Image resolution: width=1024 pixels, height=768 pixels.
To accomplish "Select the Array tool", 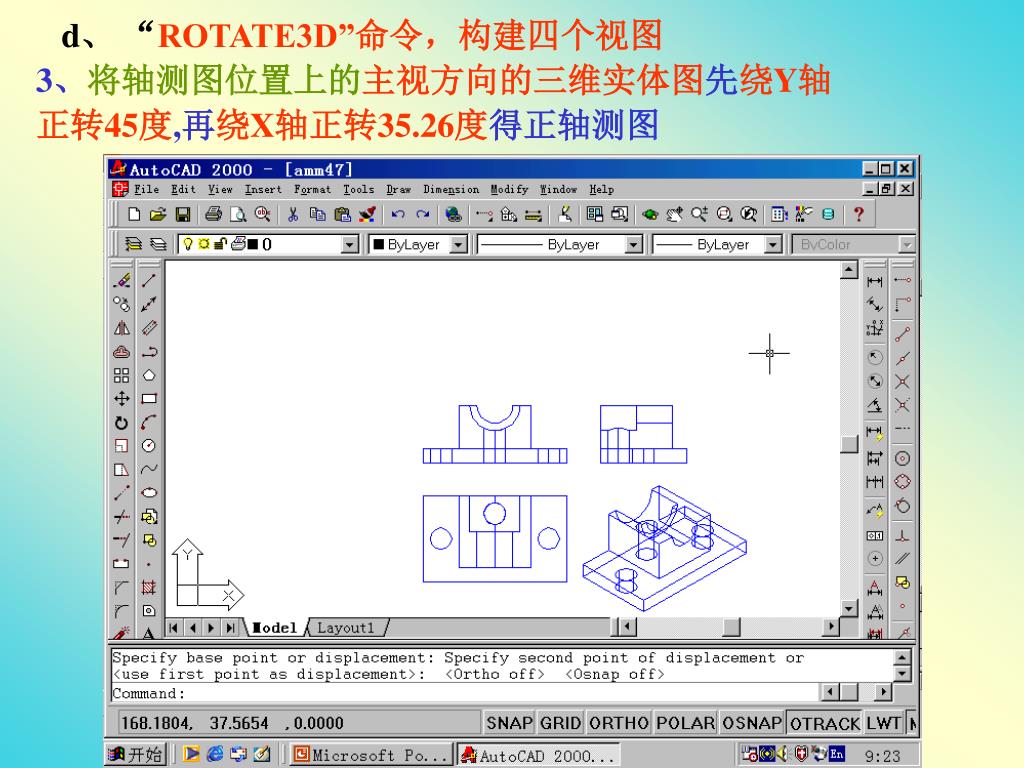I will click(121, 376).
